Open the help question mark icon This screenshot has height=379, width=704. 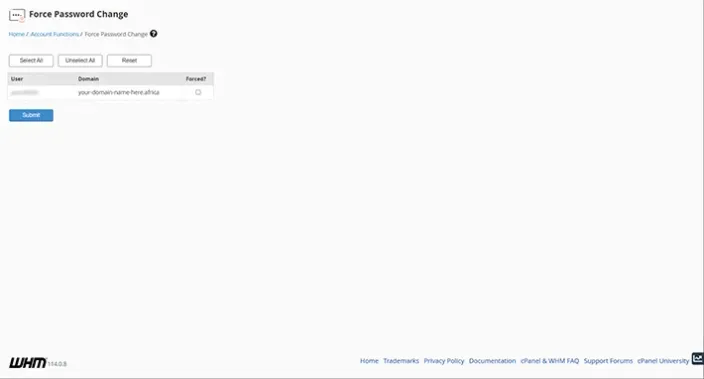[154, 34]
